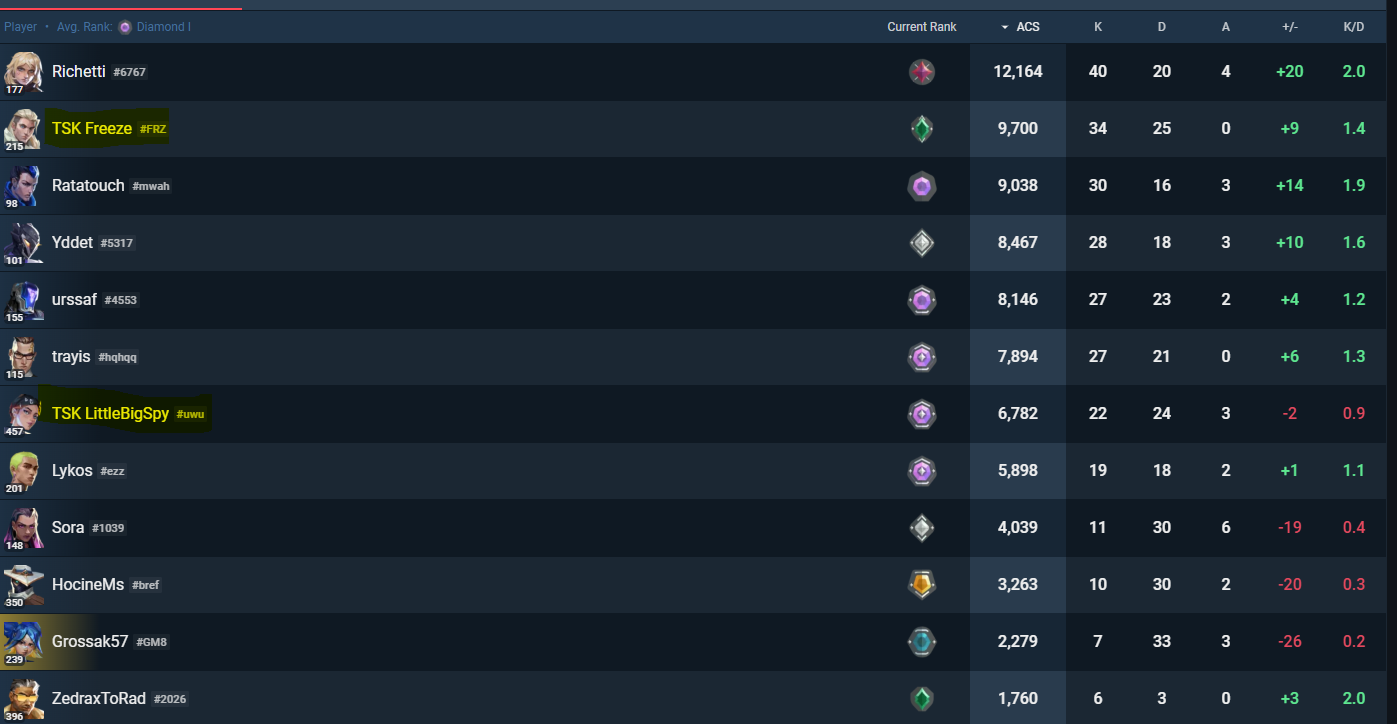This screenshot has height=724, width=1397.
Task: Open urssaf's player name link
Action: tap(74, 300)
